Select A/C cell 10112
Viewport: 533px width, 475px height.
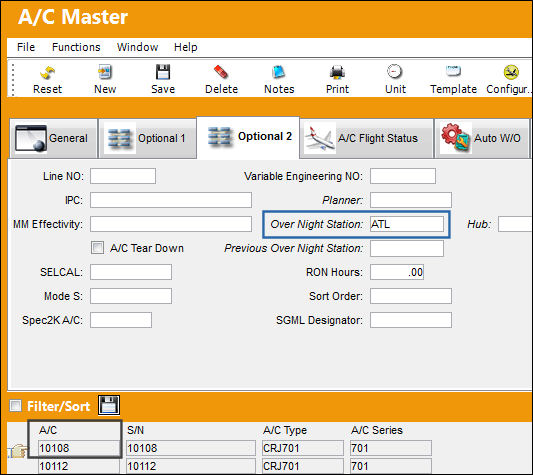(79, 466)
